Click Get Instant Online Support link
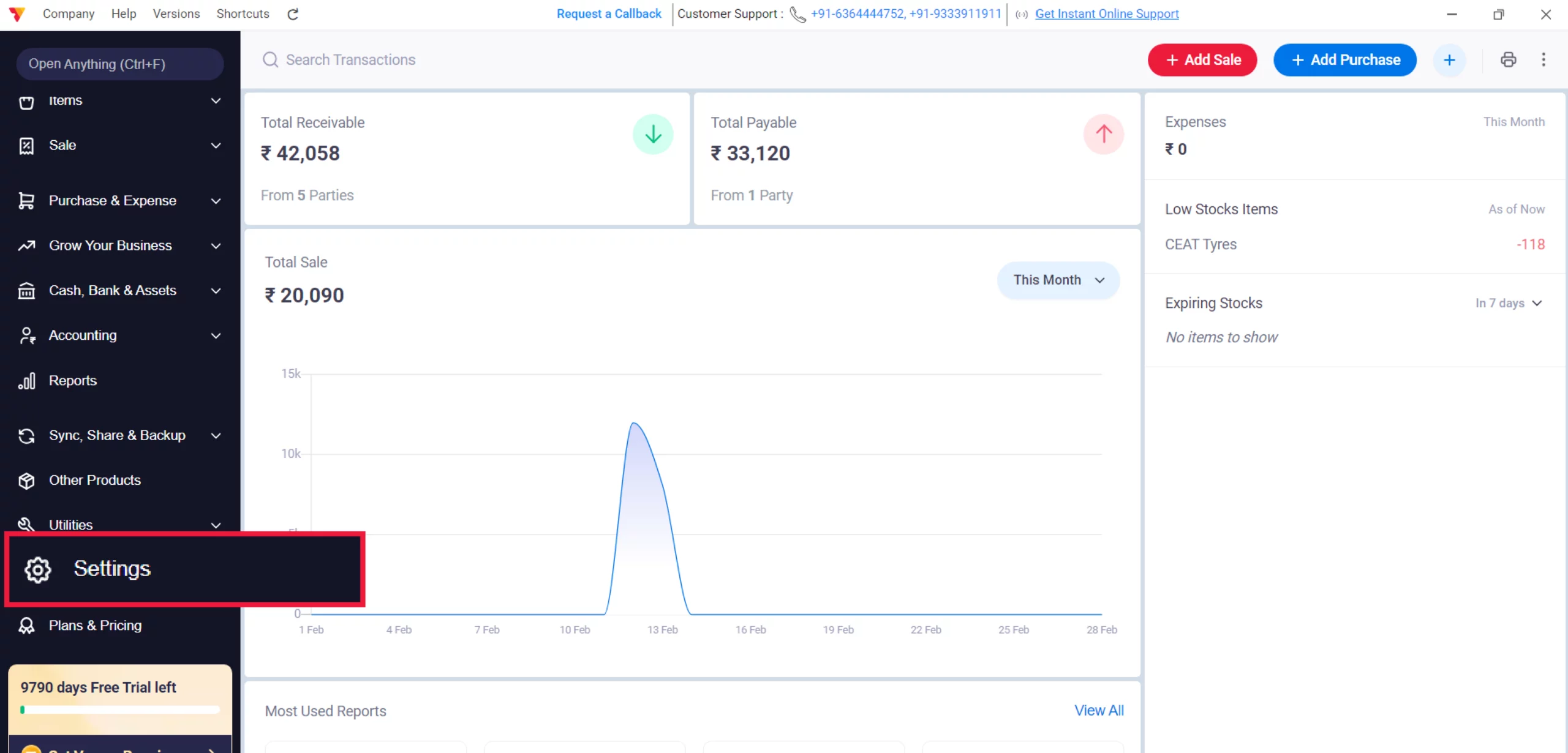 pyautogui.click(x=1106, y=13)
